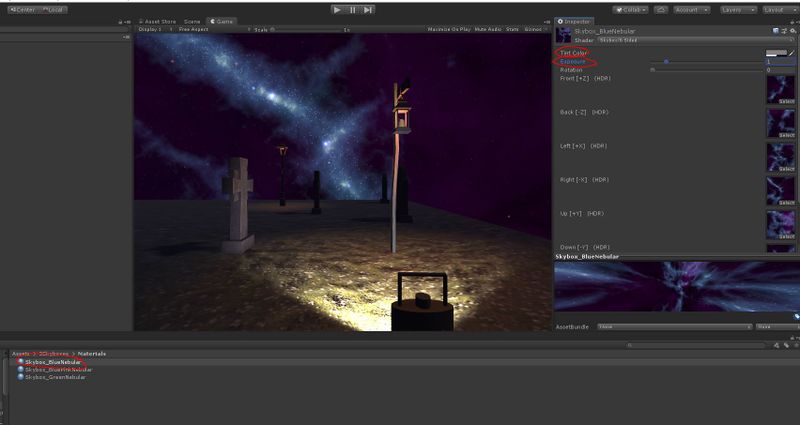This screenshot has width=800, height=425.
Task: Open the Account dropdown
Action: pyautogui.click(x=691, y=10)
